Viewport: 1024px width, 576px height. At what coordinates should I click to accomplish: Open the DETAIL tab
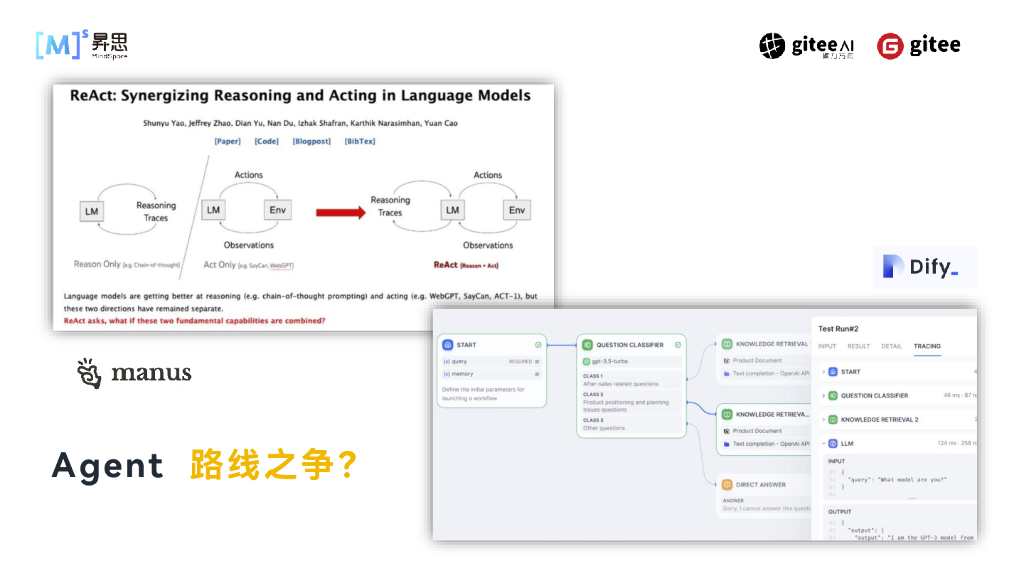tap(891, 346)
